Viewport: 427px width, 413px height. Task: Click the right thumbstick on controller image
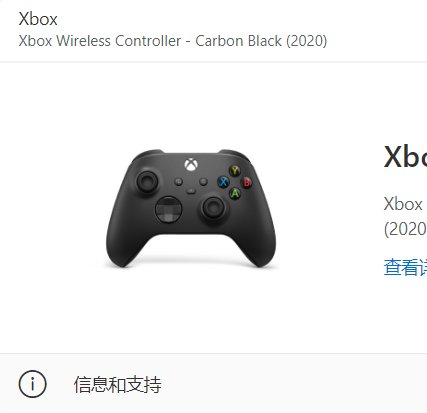tap(213, 208)
